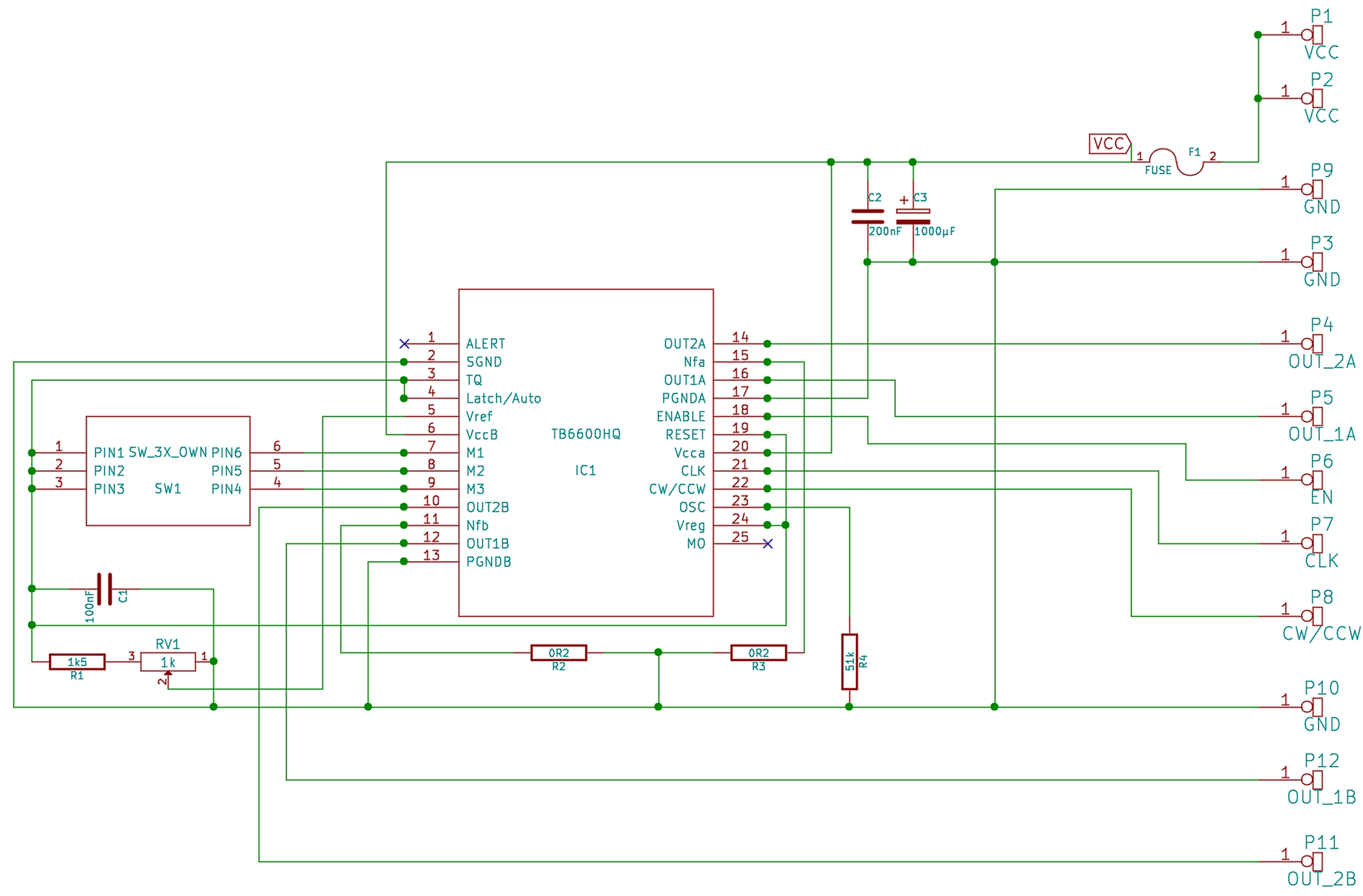This screenshot has width=1363, height=896.
Task: Click the R3 0R2 sense resistor
Action: point(758,652)
